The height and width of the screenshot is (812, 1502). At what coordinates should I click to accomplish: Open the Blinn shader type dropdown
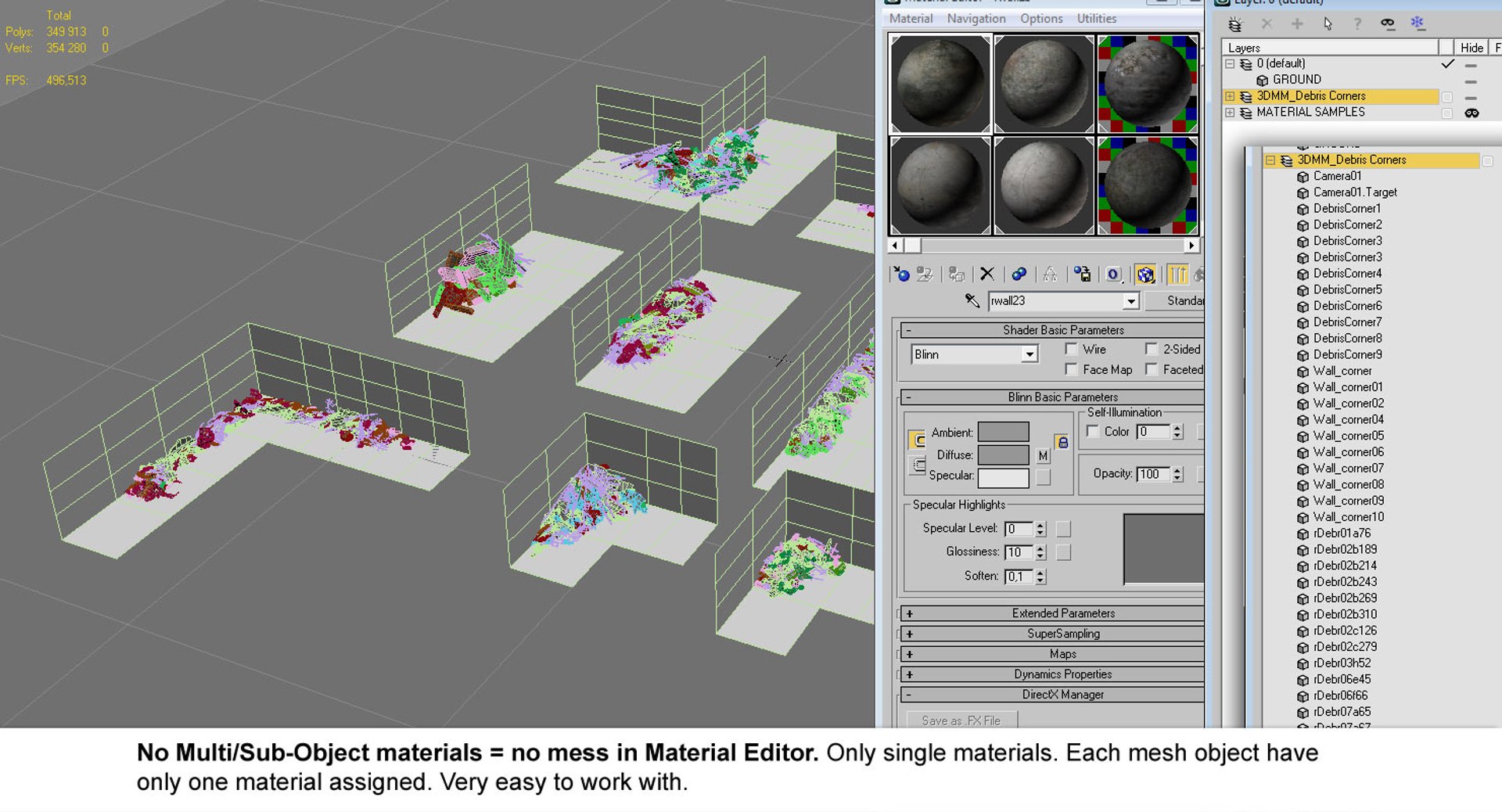tap(1029, 354)
